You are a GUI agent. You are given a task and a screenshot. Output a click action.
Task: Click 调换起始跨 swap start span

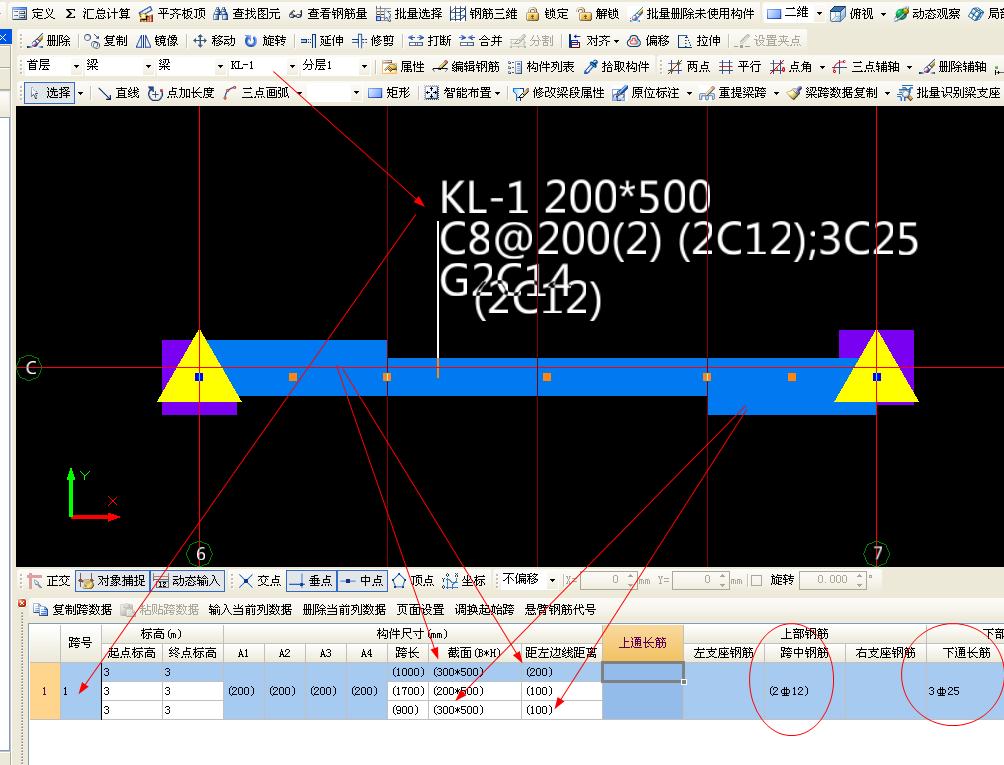(484, 609)
